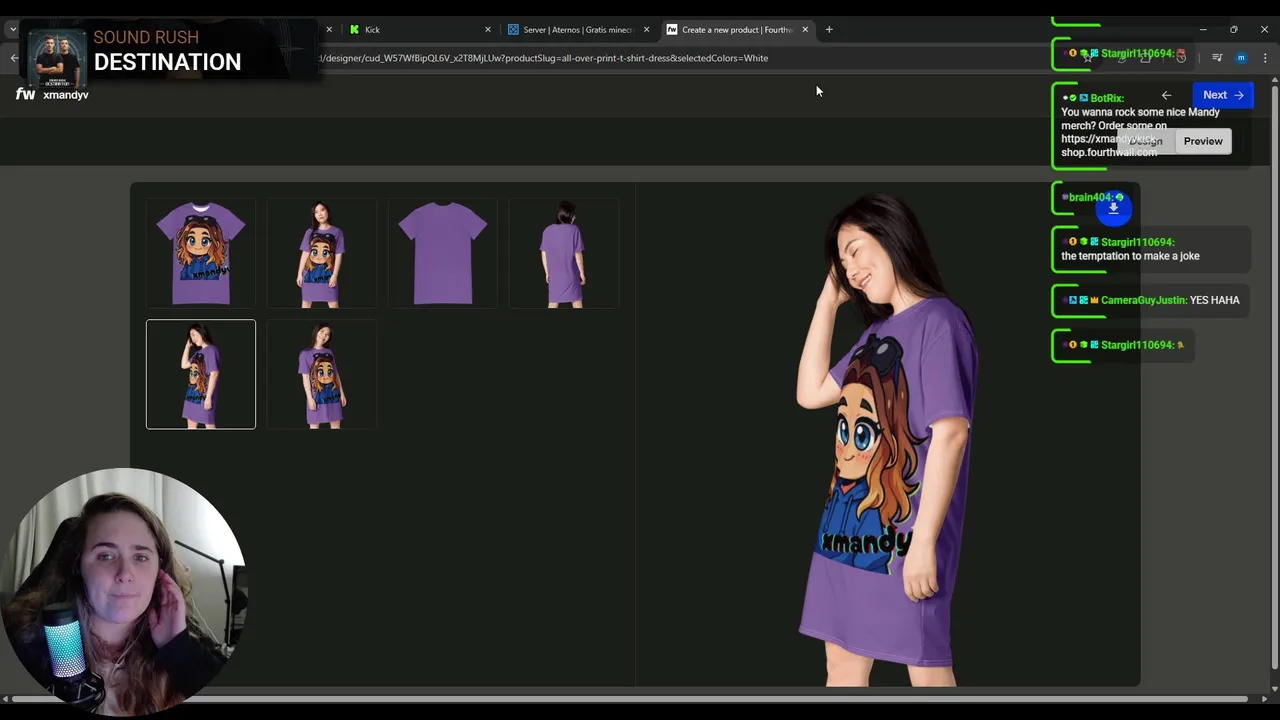Open the Server Aternos browser tab

pos(577,30)
